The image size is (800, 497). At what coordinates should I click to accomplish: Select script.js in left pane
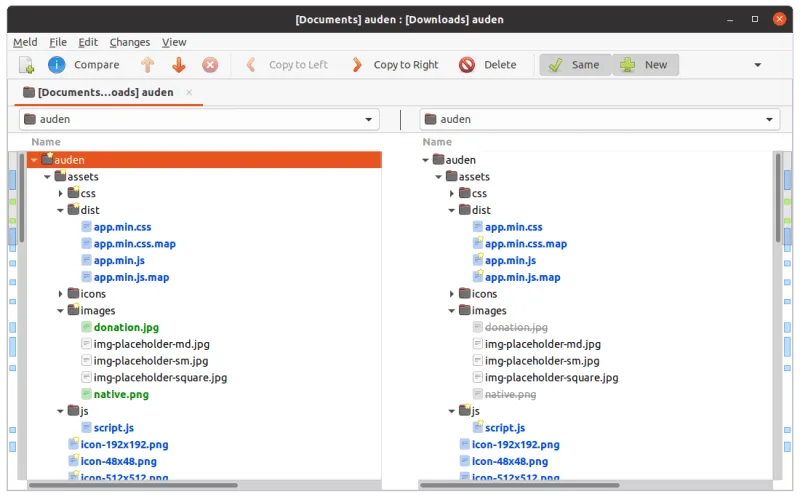click(113, 428)
